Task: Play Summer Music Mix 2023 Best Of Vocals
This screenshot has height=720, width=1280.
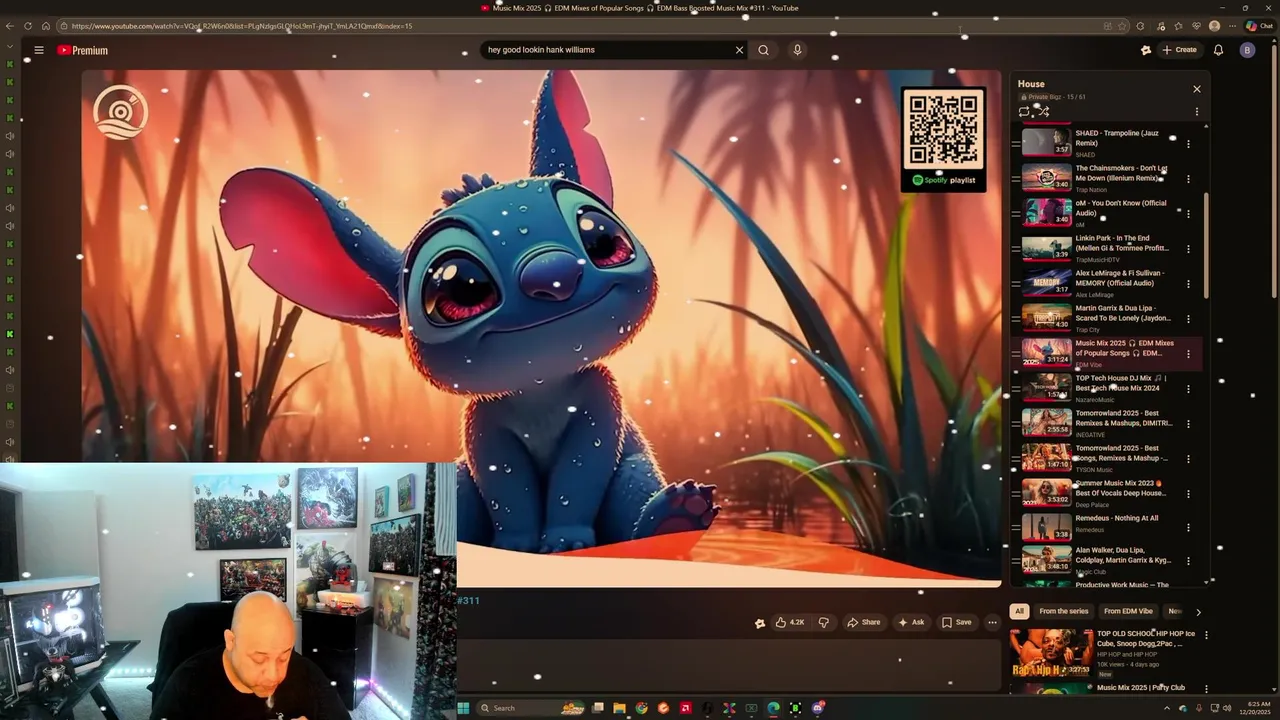Action: [x=1120, y=488]
